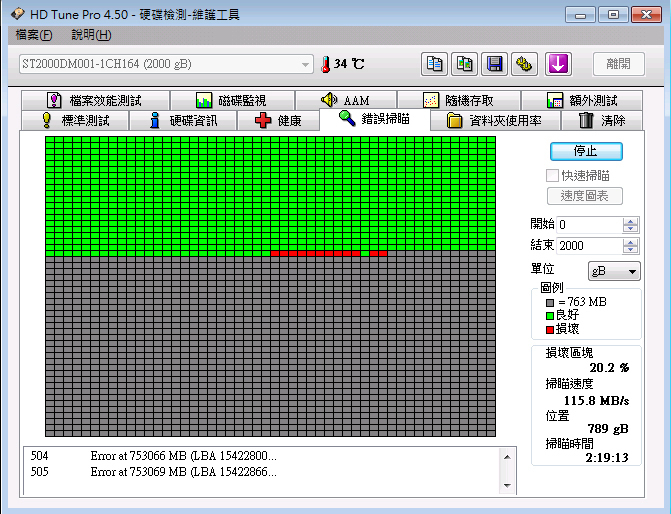Click the 789 gB position value

(x=608, y=428)
